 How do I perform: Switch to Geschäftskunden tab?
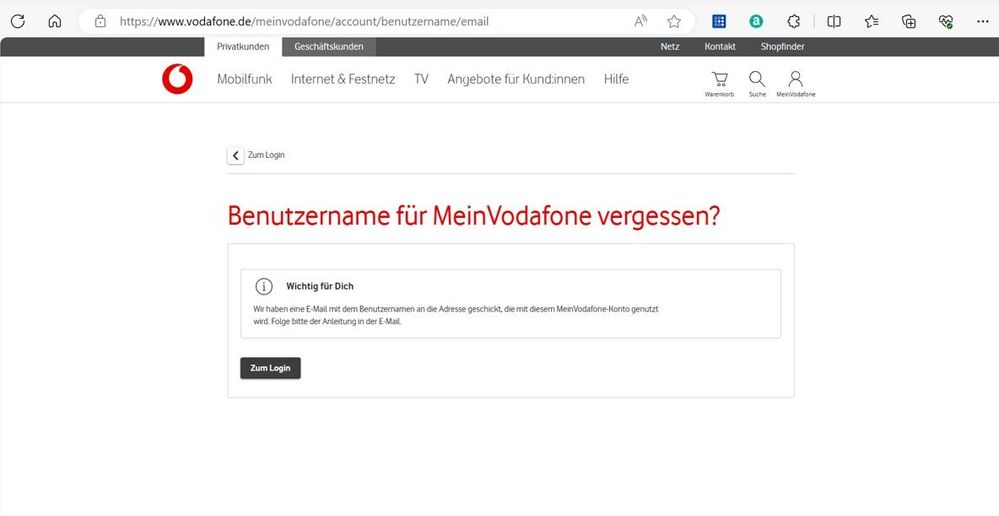329,47
